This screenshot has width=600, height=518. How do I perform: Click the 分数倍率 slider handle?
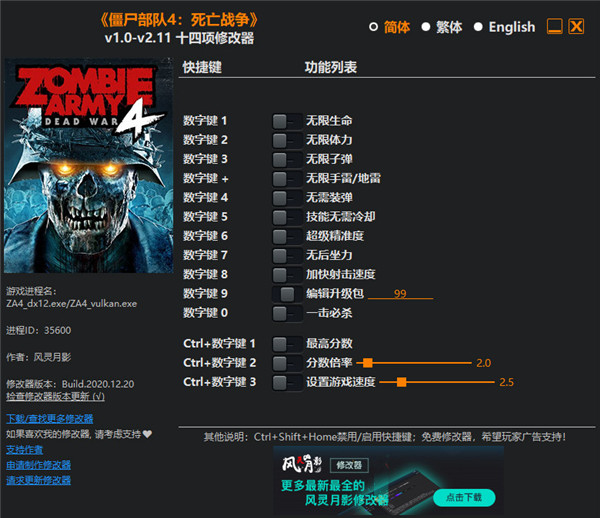pos(368,363)
